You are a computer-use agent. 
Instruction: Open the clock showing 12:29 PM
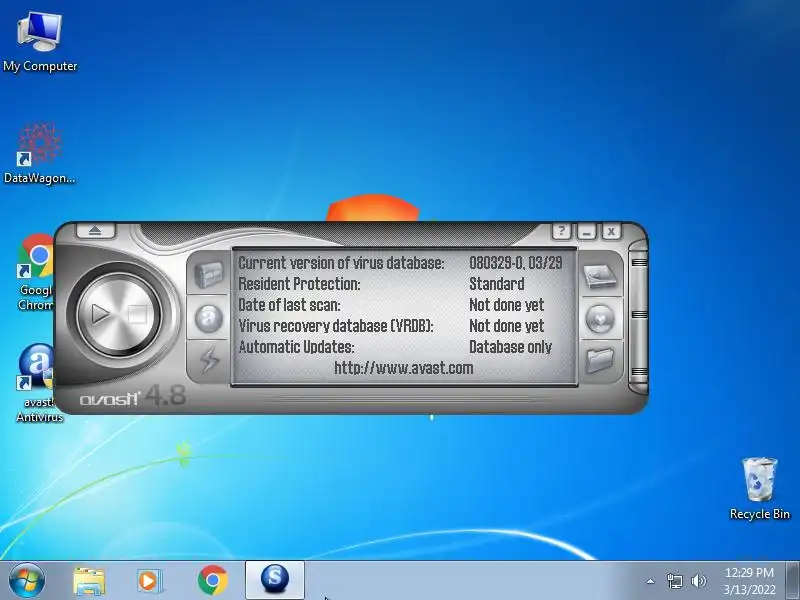(x=749, y=581)
